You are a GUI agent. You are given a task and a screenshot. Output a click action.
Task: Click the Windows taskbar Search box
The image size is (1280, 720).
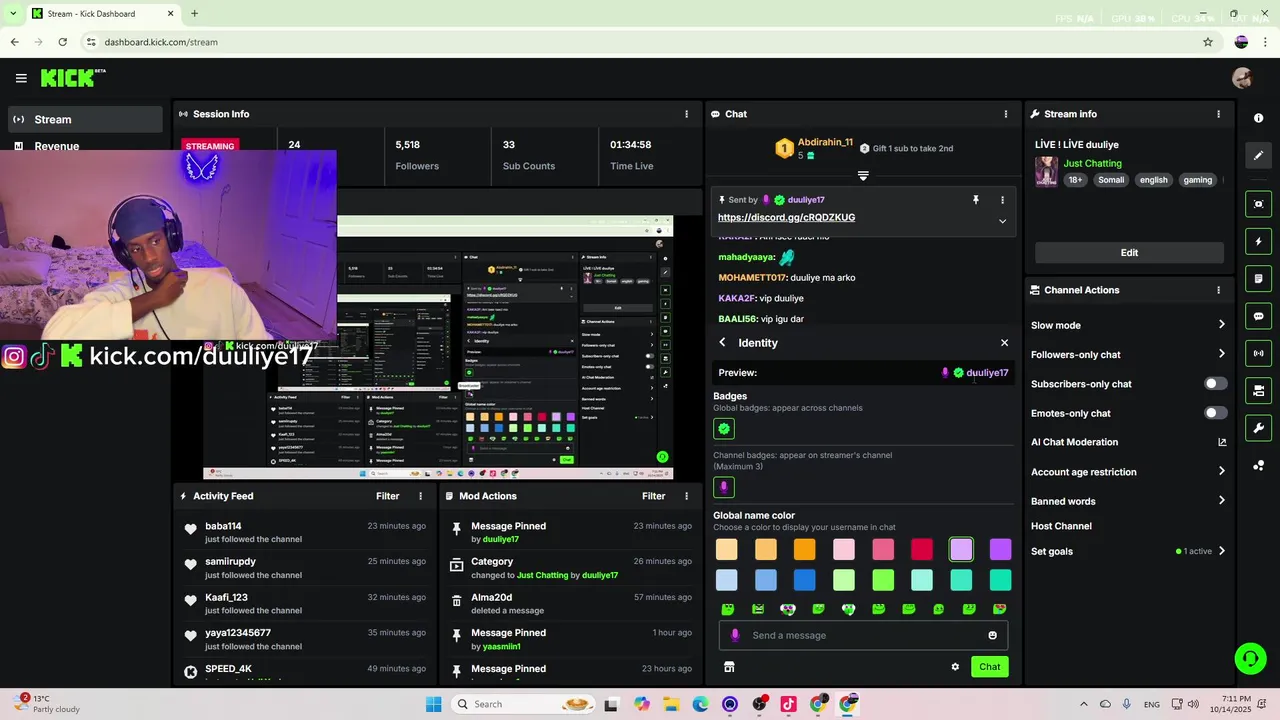(522, 704)
